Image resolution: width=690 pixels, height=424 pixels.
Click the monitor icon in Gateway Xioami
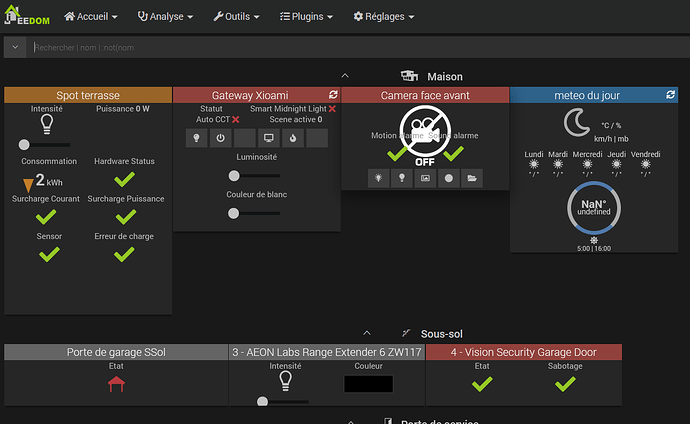268,138
